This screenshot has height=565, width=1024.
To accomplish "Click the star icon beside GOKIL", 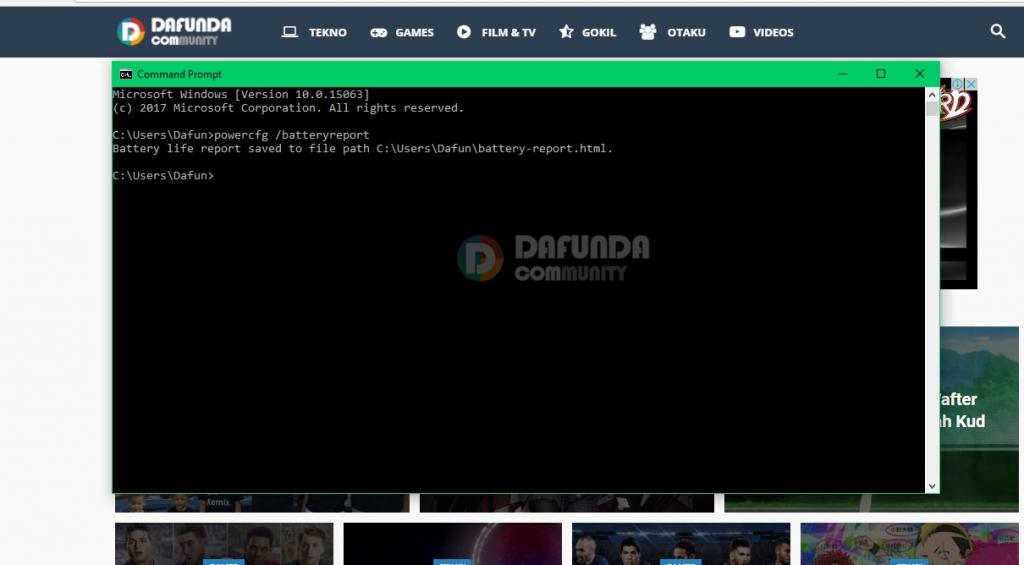I will point(566,32).
